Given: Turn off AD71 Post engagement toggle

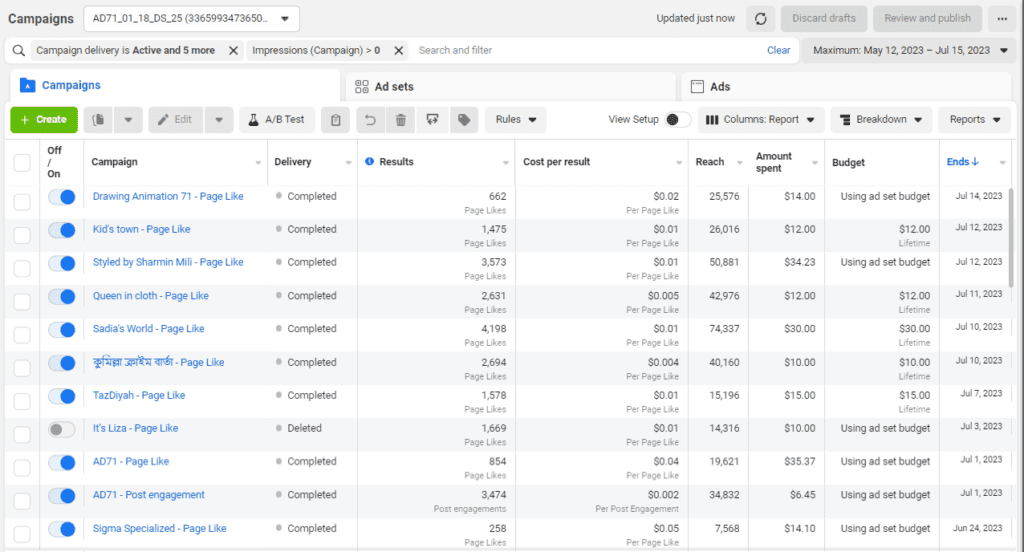Looking at the screenshot, I should tap(62, 496).
